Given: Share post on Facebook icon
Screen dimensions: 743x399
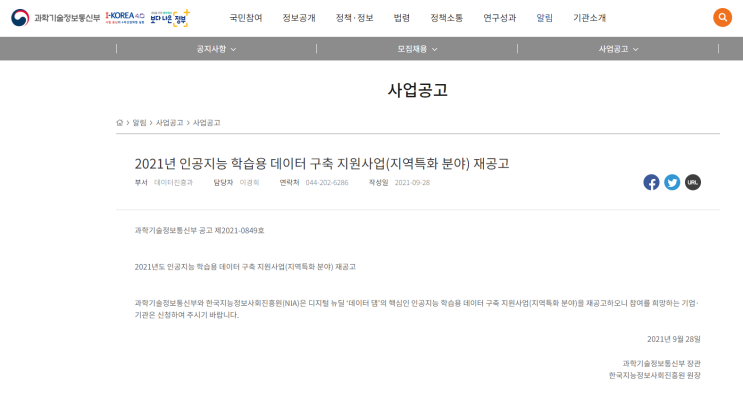Looking at the screenshot, I should (x=651, y=182).
